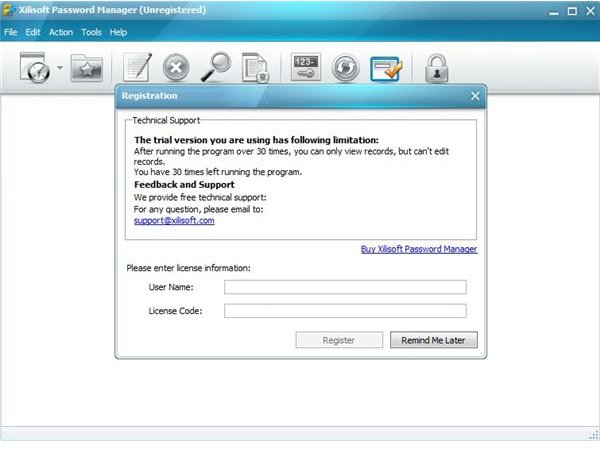Image resolution: width=600 pixels, height=450 pixels.
Task: Click the support@xilisoft.com email link
Action: [x=174, y=221]
